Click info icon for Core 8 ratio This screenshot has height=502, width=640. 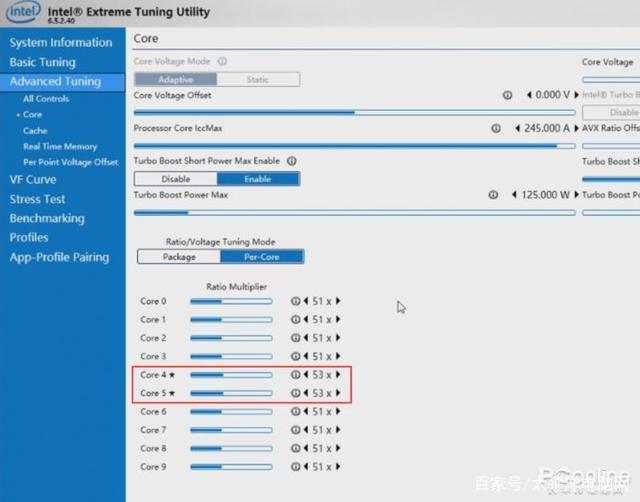tap(296, 448)
